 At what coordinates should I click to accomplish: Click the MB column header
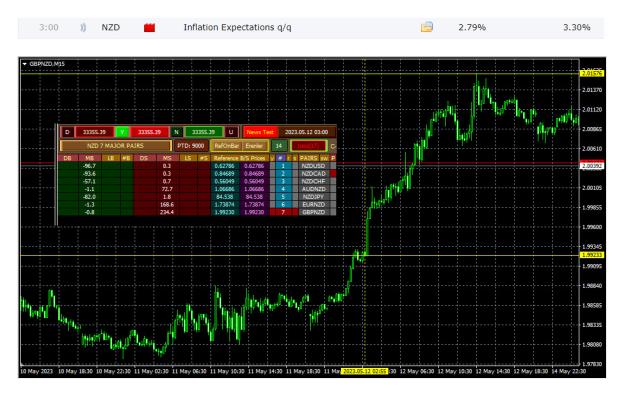click(x=90, y=158)
